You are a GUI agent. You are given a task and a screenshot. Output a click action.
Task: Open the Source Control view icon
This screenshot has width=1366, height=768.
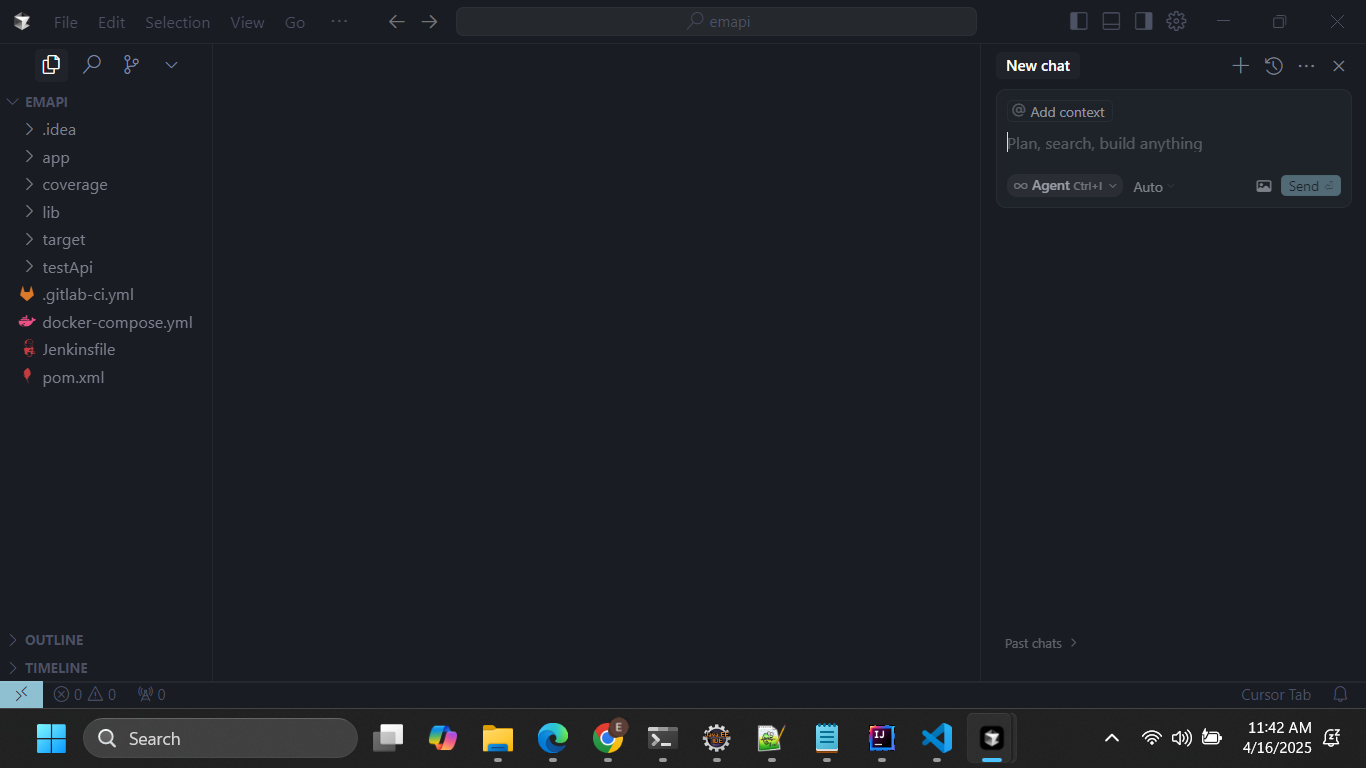[131, 65]
